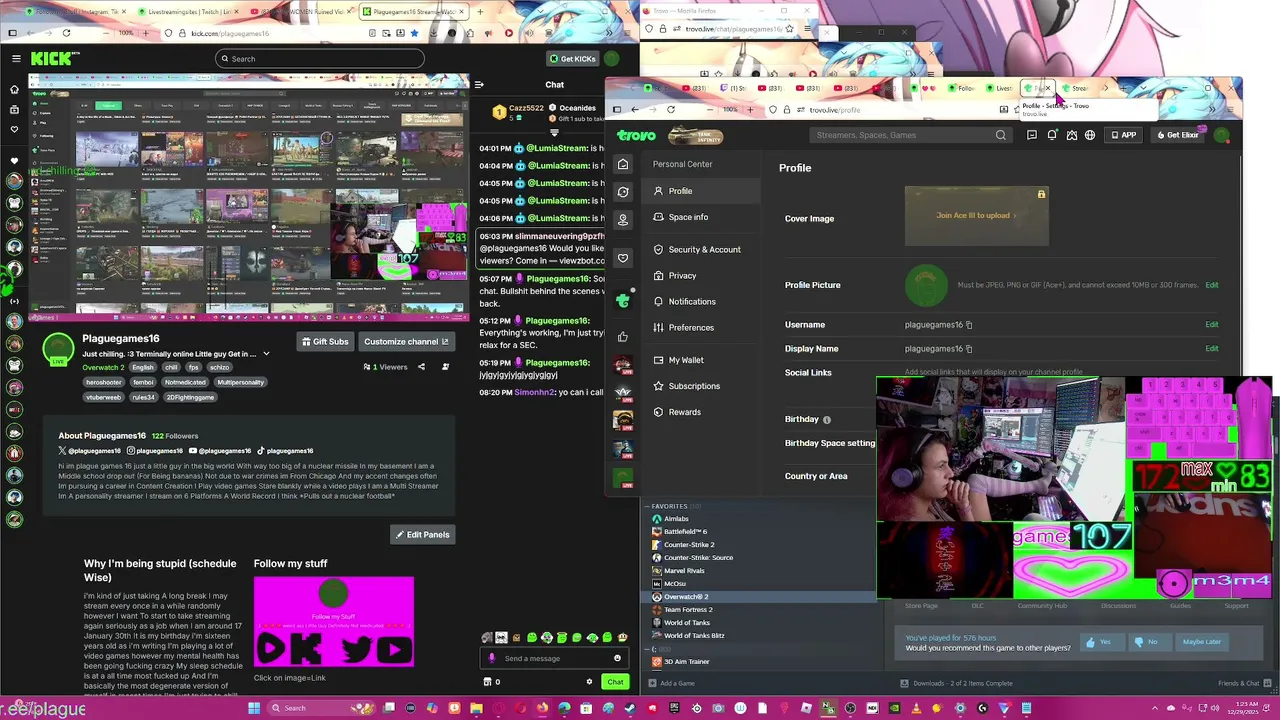Viewport: 1280px width, 720px height.
Task: Click the Get KICKs button
Action: [572, 59]
